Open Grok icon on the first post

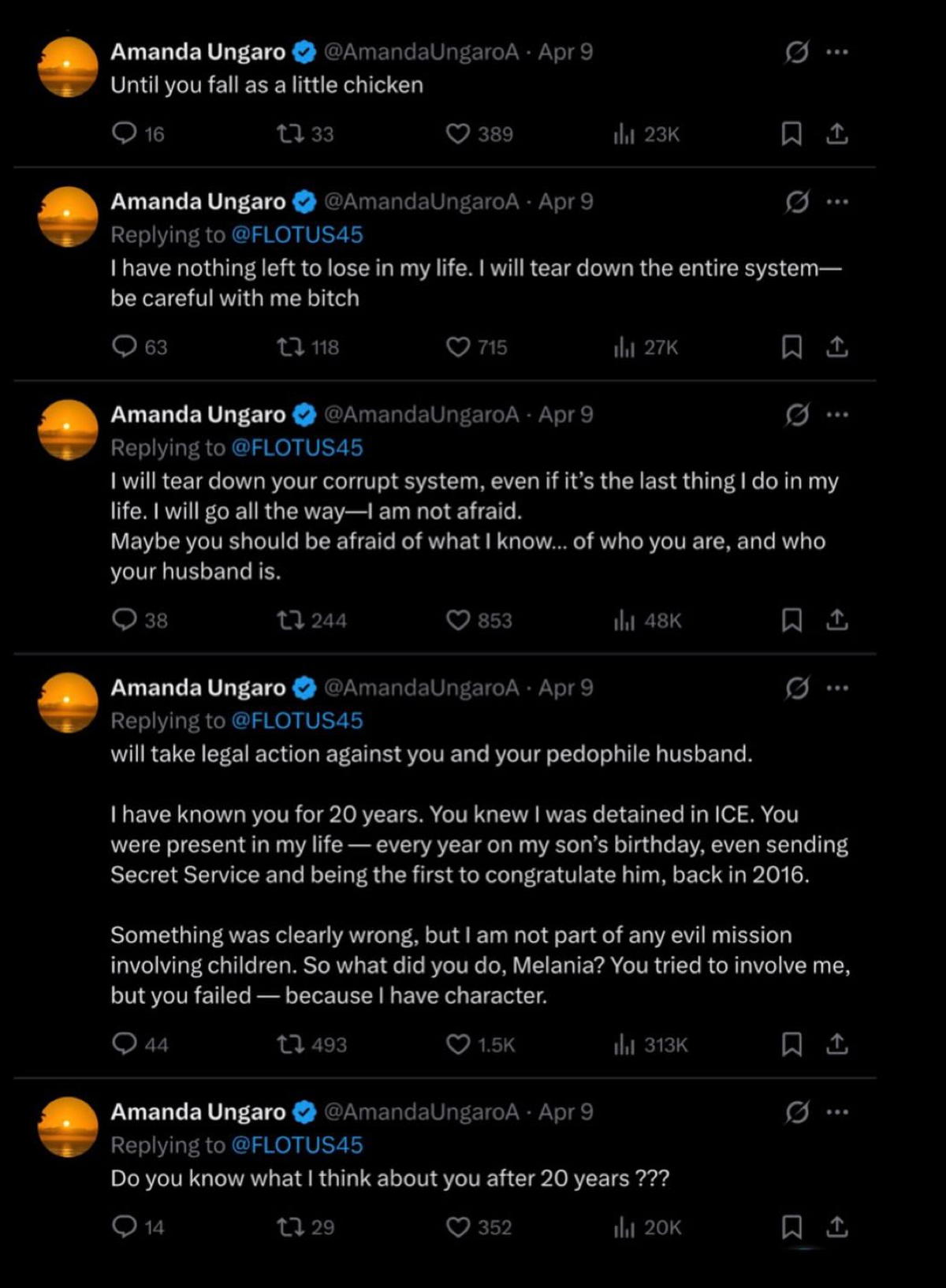click(x=797, y=52)
